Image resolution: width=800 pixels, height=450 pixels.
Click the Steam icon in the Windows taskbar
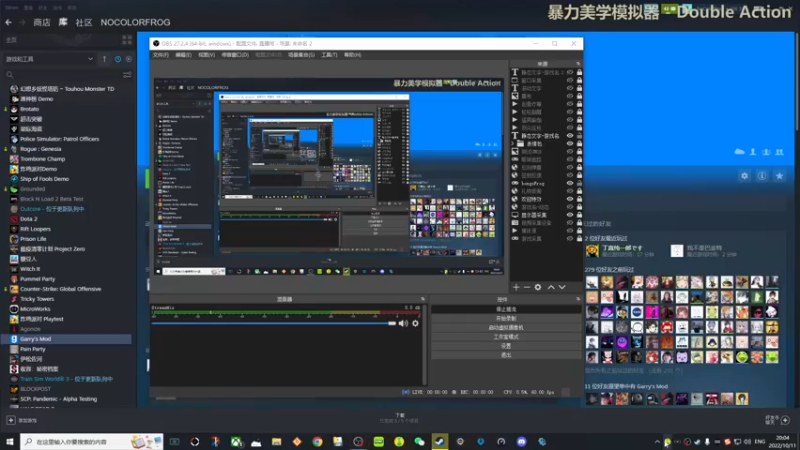440,441
